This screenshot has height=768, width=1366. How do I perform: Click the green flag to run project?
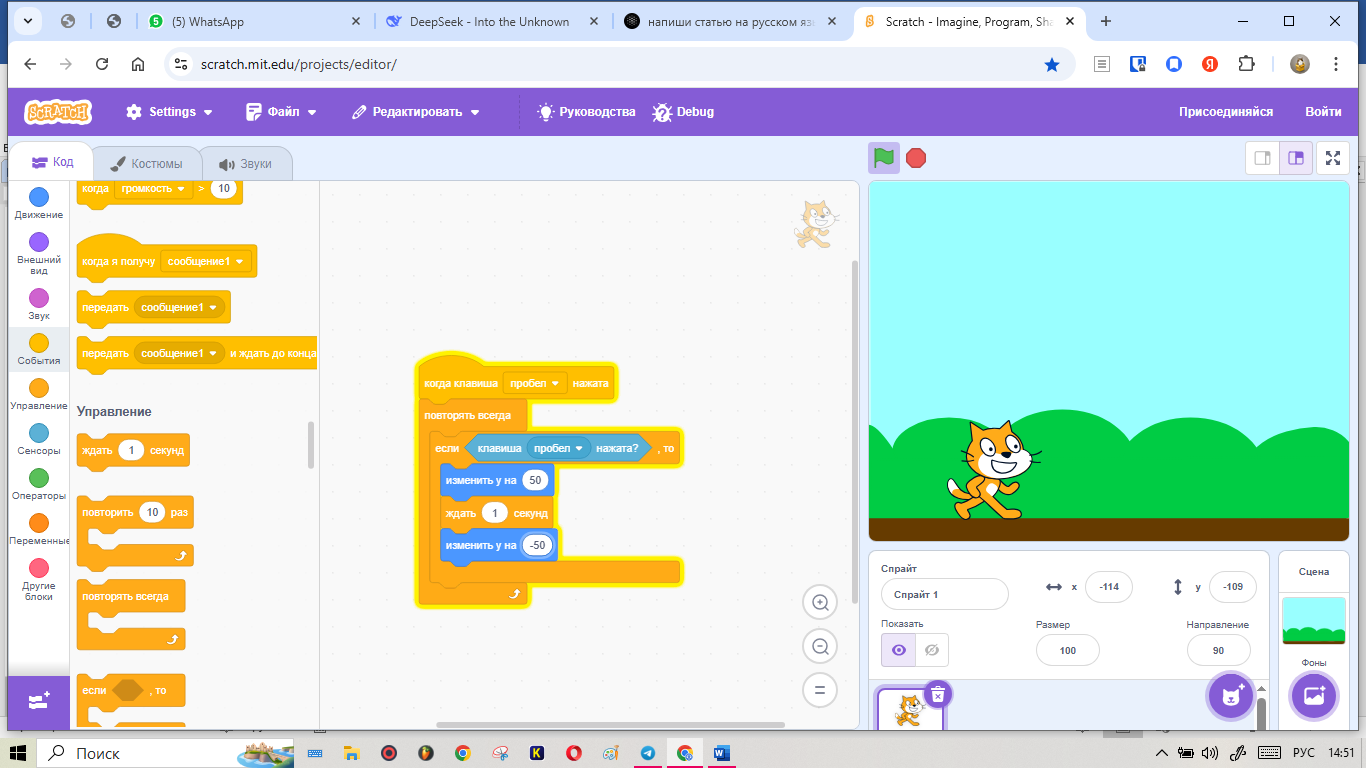(883, 158)
